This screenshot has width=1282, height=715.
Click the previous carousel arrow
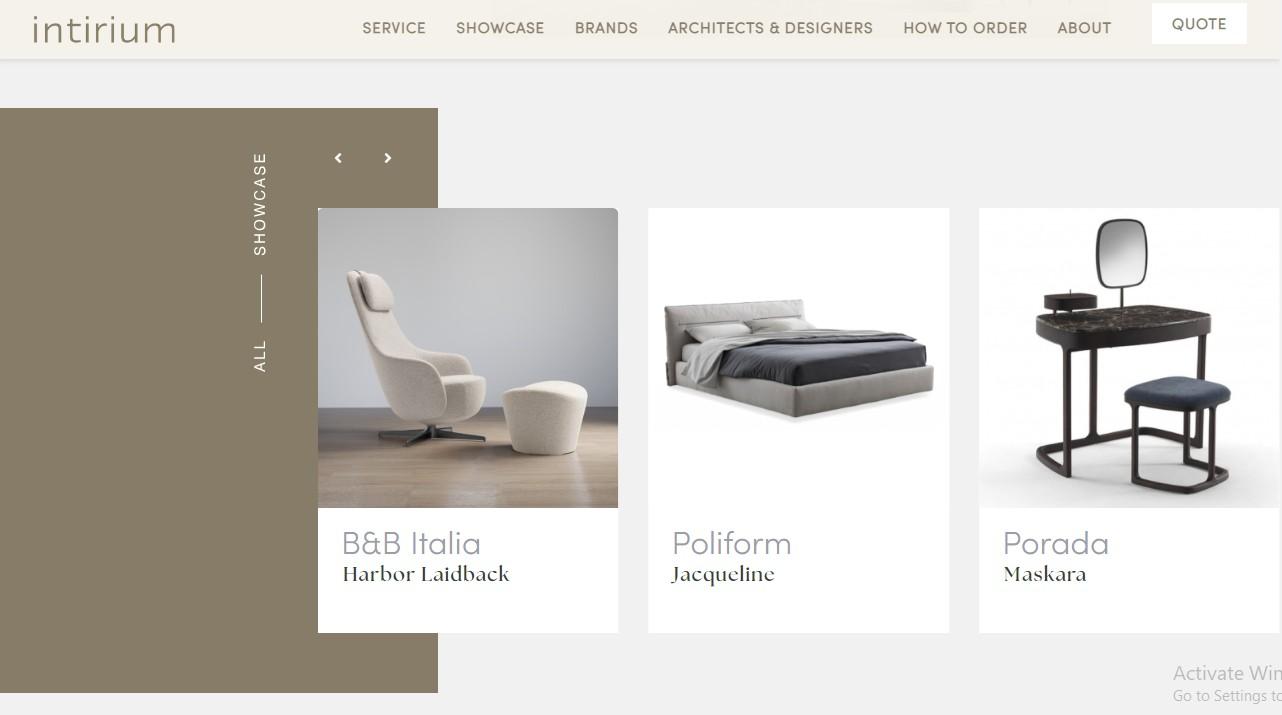tap(338, 158)
